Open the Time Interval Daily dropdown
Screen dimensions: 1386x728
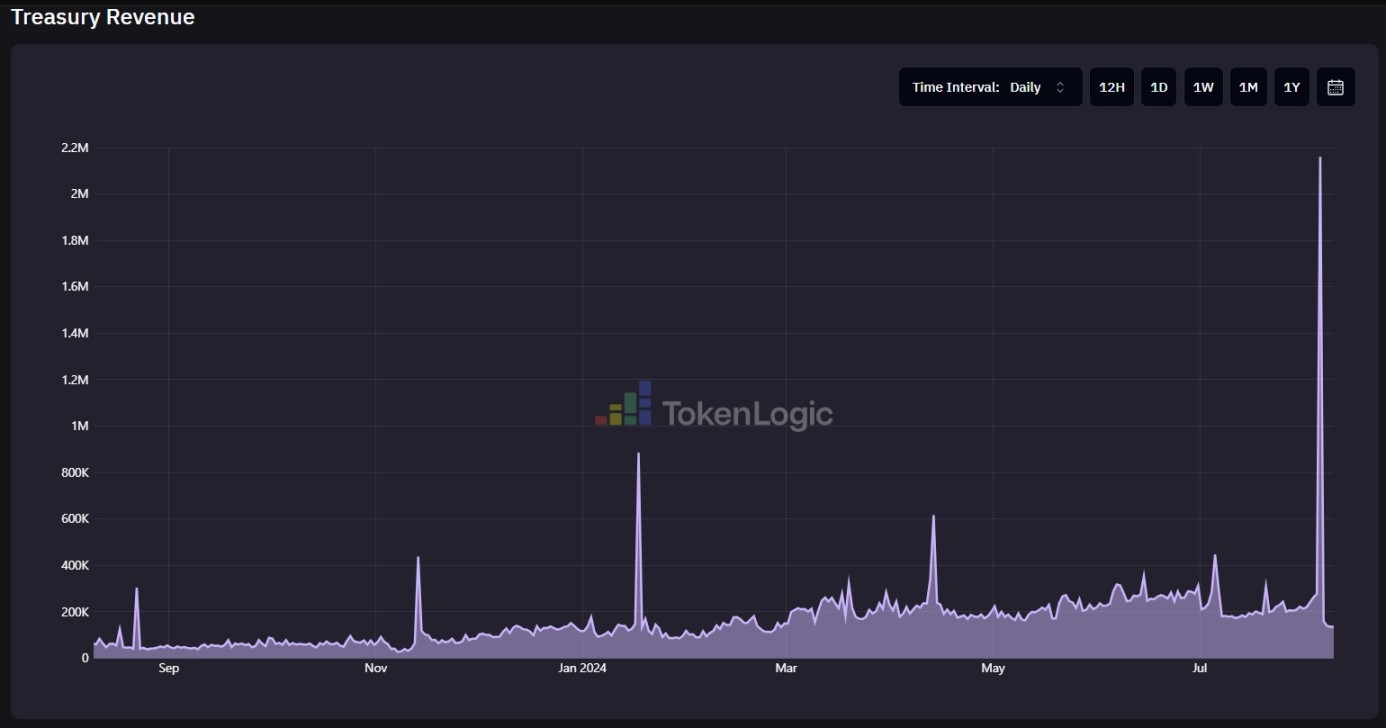click(x=990, y=87)
